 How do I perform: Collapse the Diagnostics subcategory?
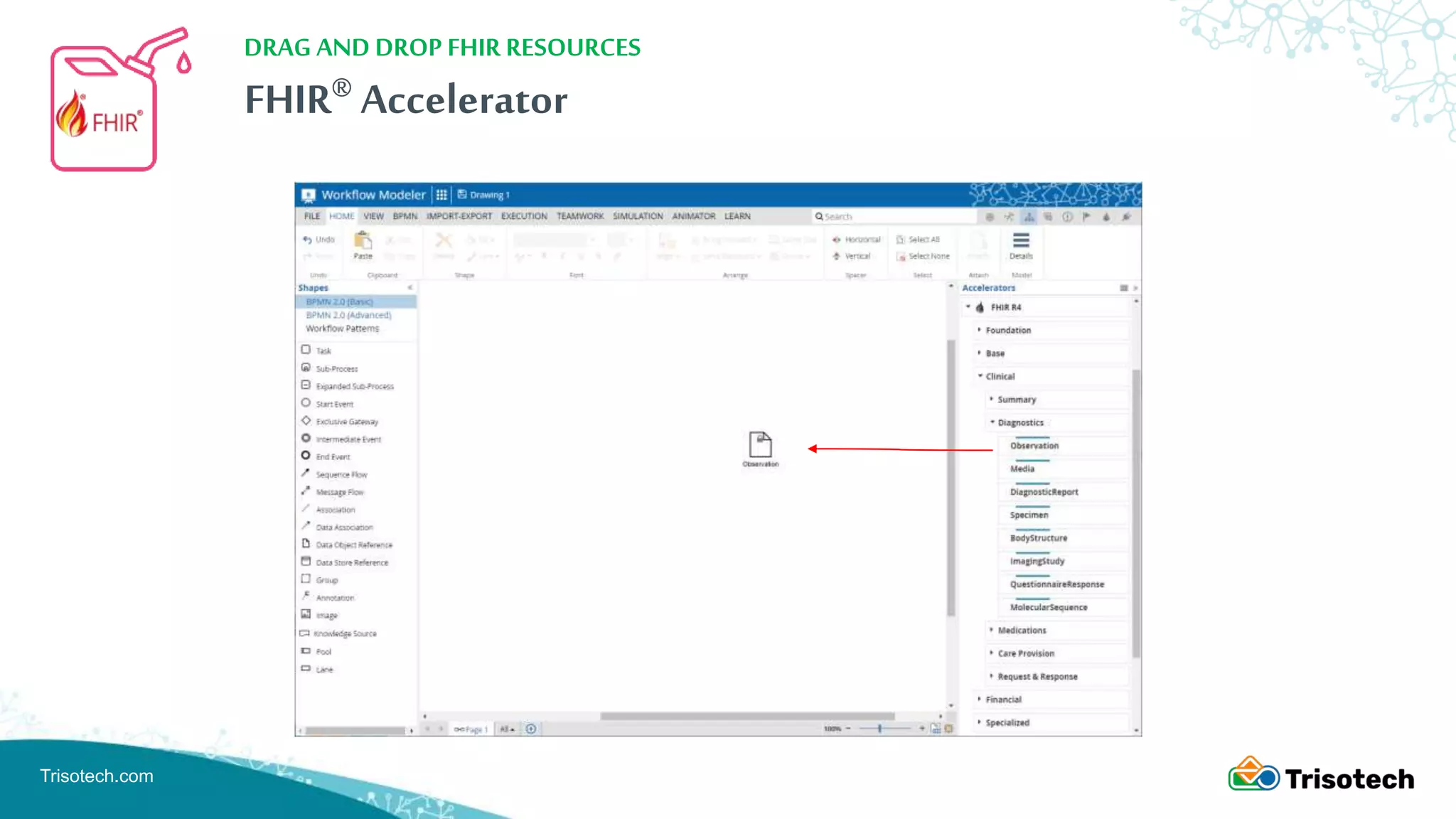(x=992, y=422)
